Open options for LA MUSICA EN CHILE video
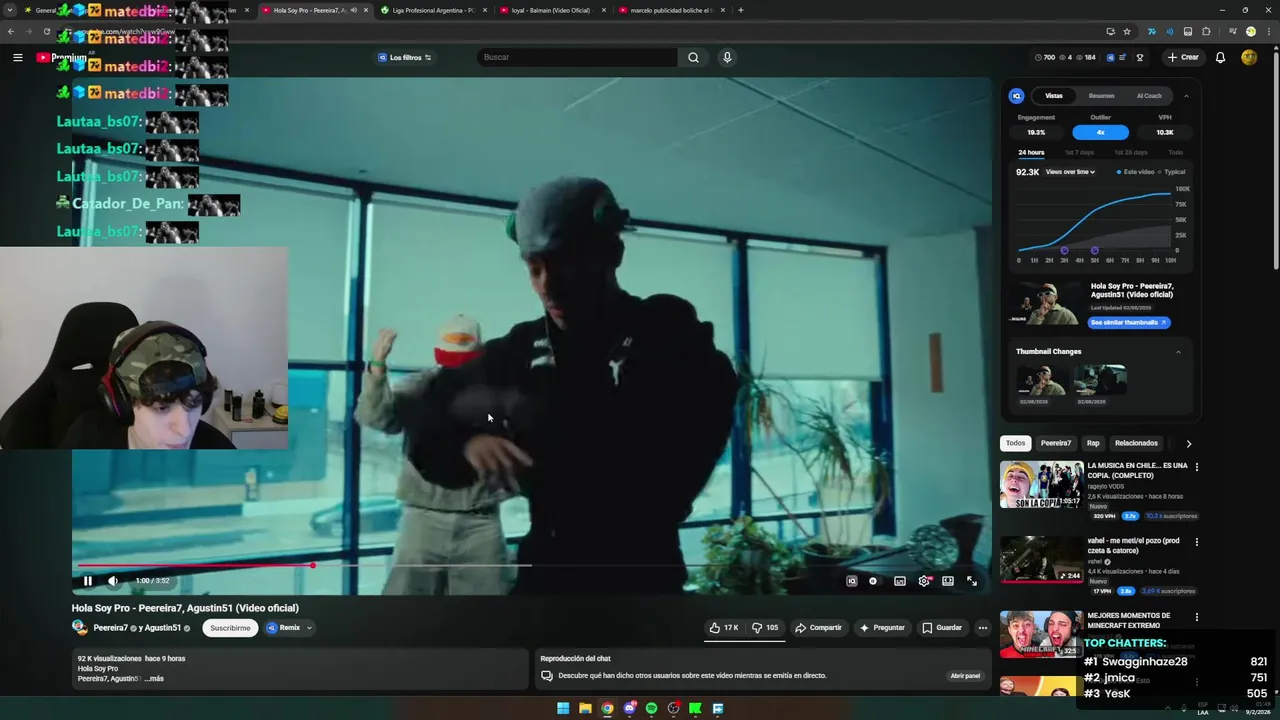Viewport: 1280px width, 720px height. click(1196, 467)
